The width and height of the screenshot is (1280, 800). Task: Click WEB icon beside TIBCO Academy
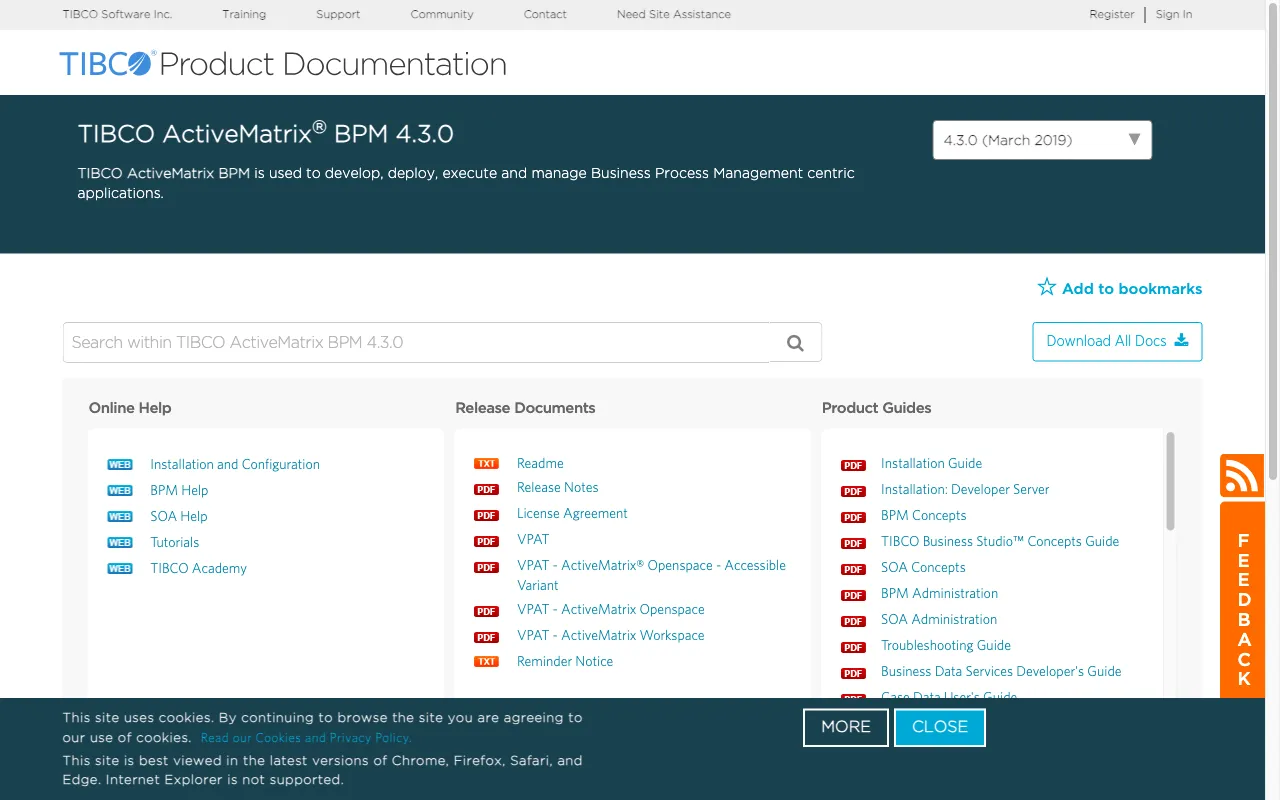click(x=120, y=569)
